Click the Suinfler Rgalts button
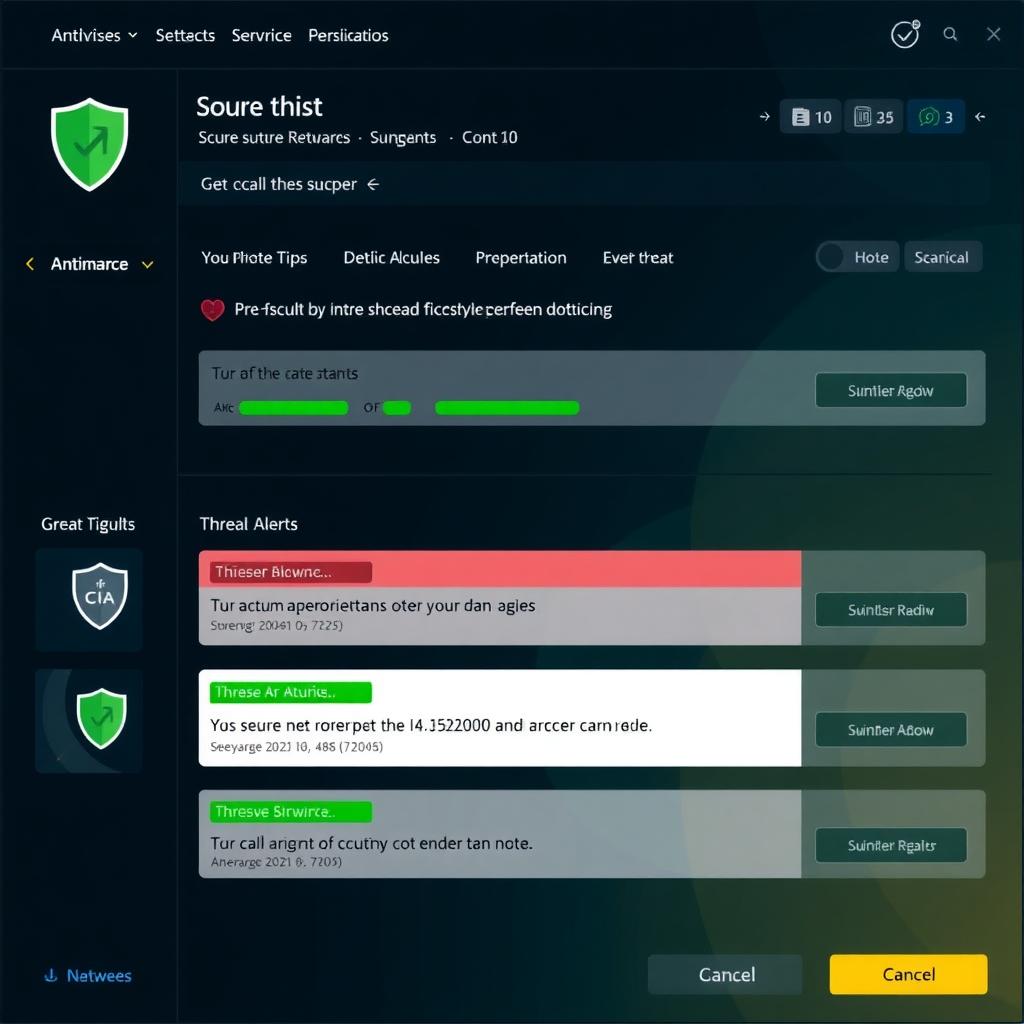This screenshot has height=1024, width=1024. click(891, 845)
